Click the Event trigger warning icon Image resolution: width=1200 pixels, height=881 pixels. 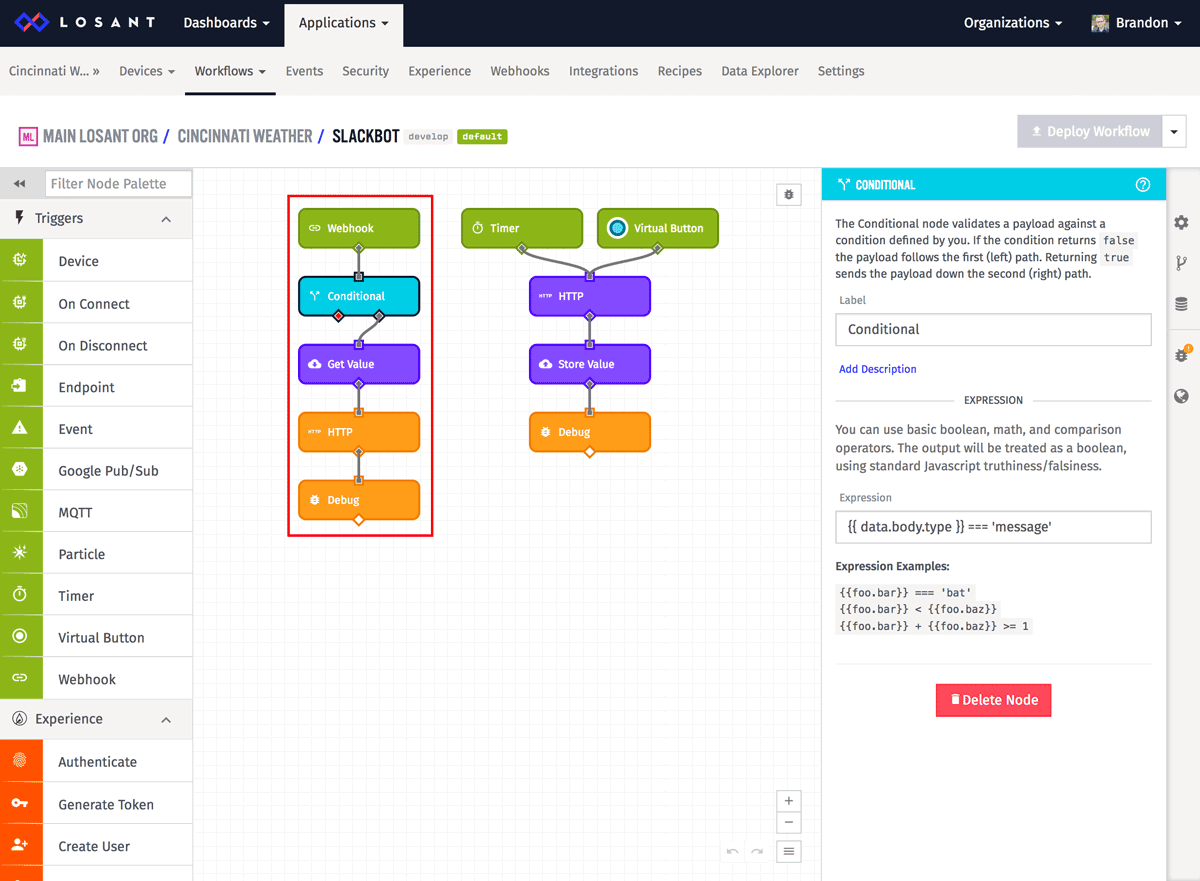(20, 429)
